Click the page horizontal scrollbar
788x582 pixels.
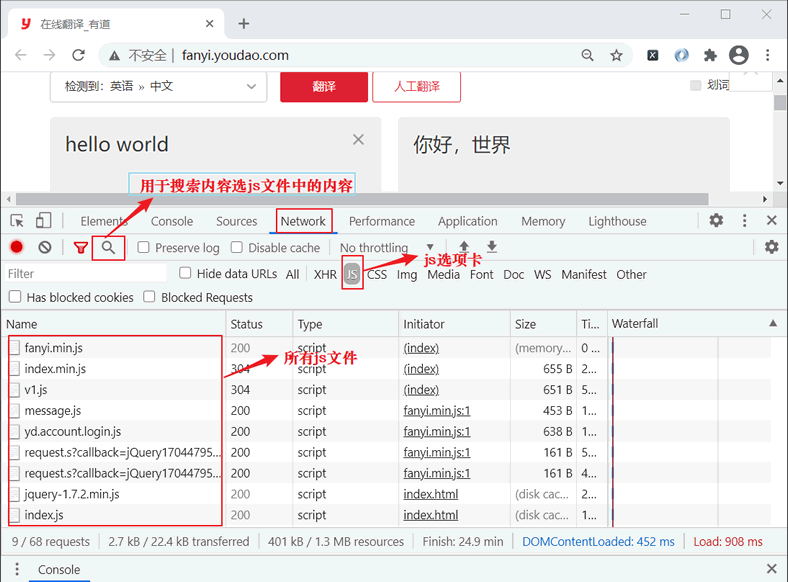[362, 199]
